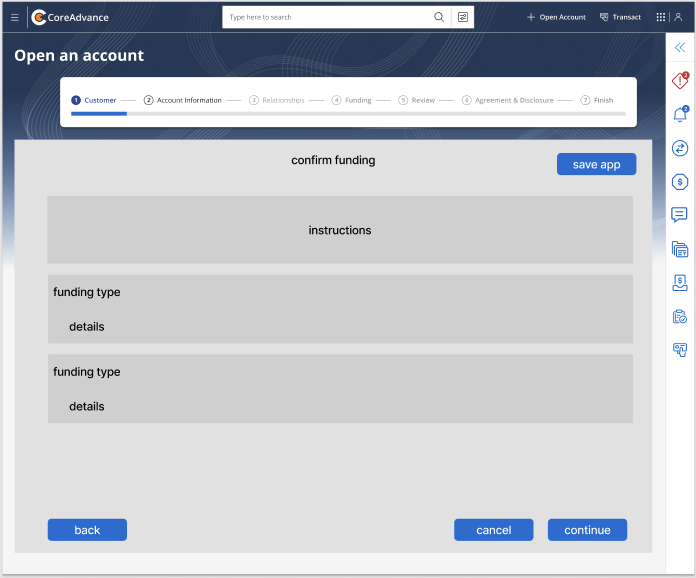Image resolution: width=696 pixels, height=578 pixels.
Task: Go to step 2 Account Information
Action: click(x=182, y=100)
